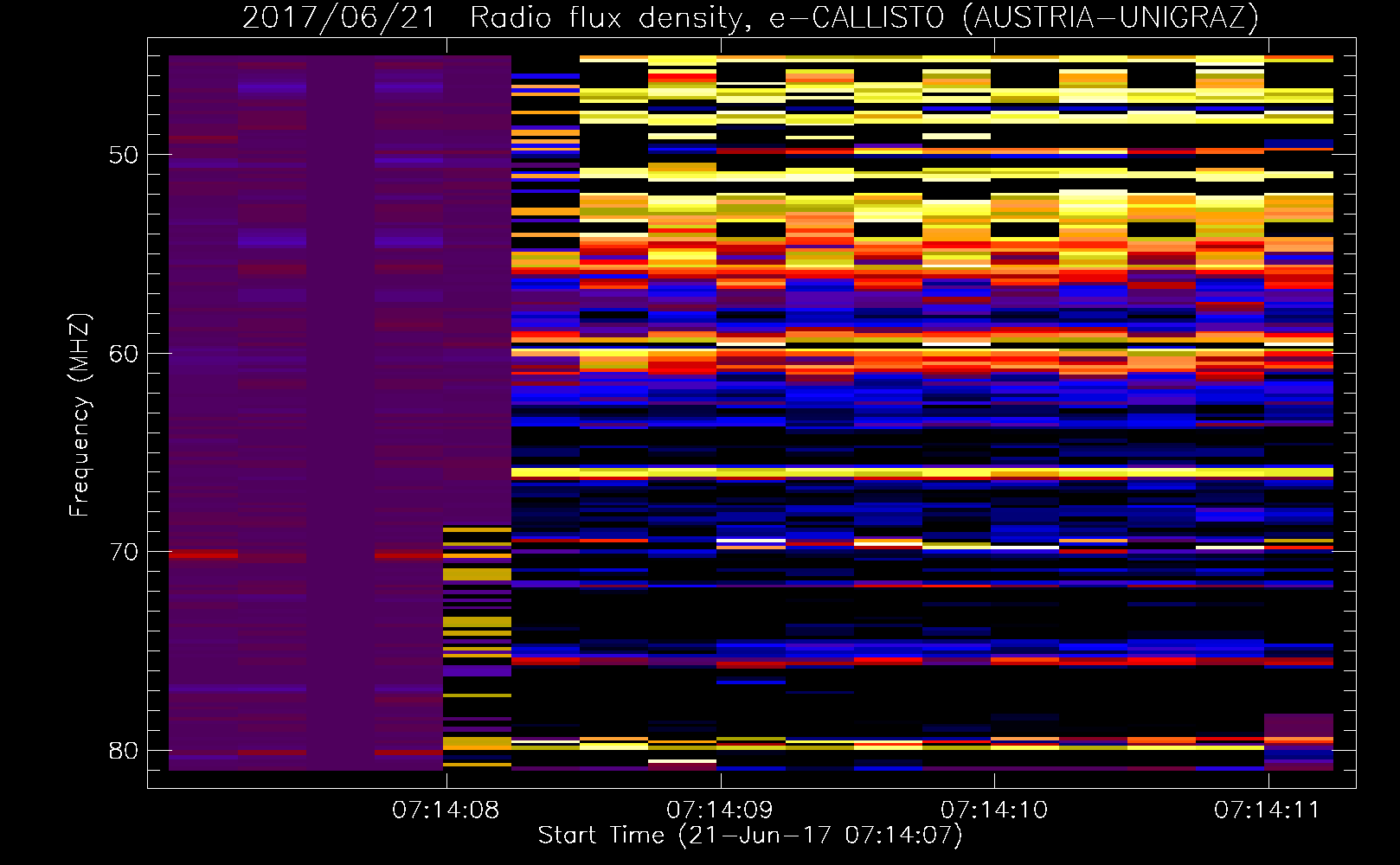Select the 70 MHz frequency axis label

point(124,552)
